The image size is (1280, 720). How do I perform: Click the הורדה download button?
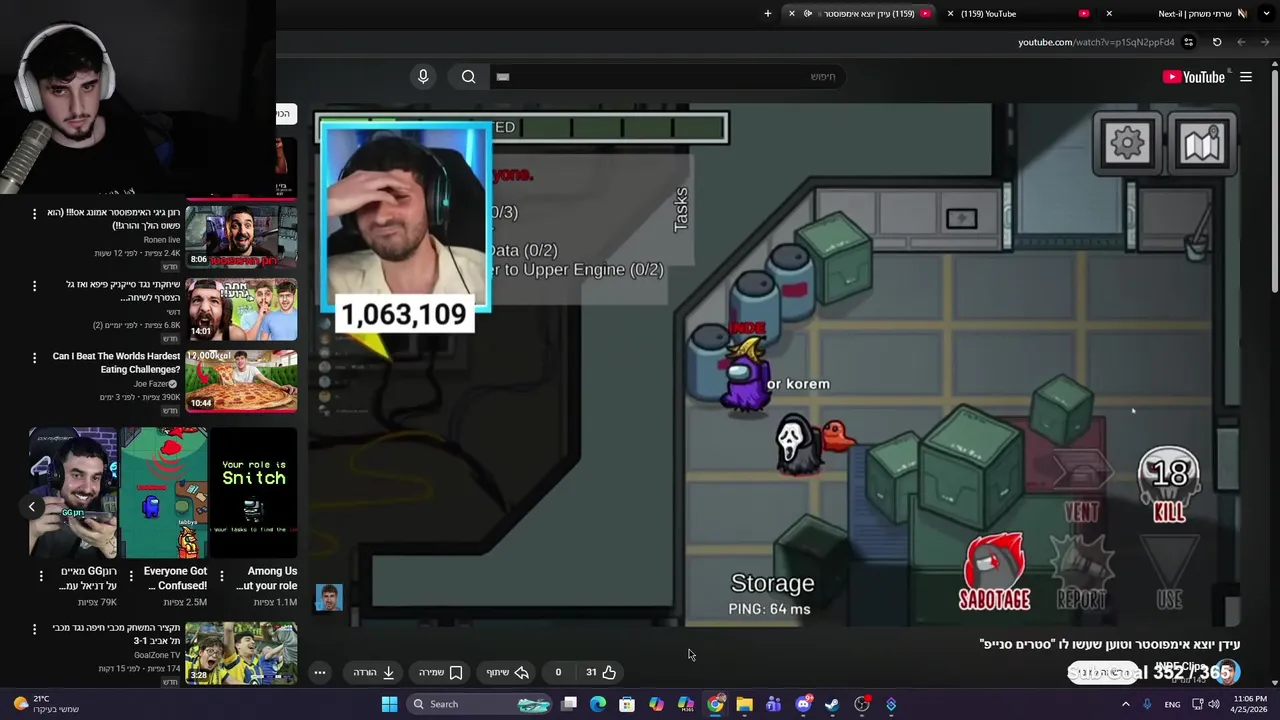point(374,672)
